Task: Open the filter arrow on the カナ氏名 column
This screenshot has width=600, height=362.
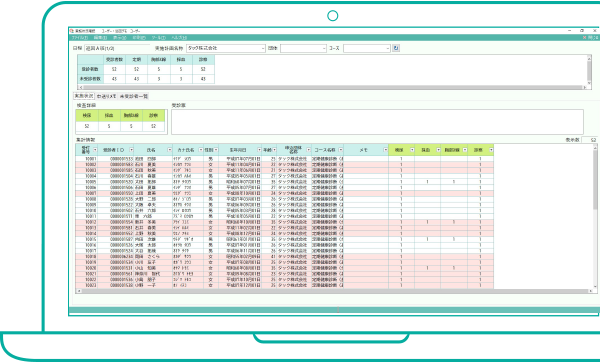Action: pyautogui.click(x=201, y=150)
